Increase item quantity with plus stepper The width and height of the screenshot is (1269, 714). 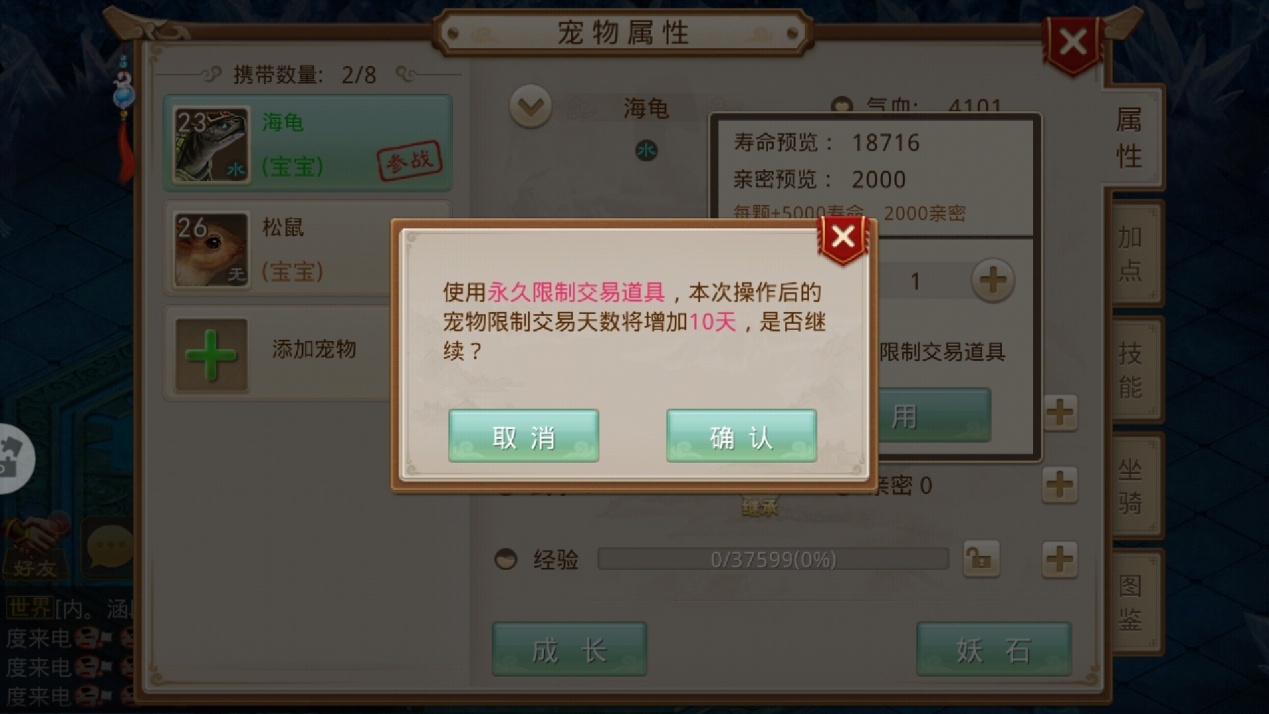[x=992, y=281]
